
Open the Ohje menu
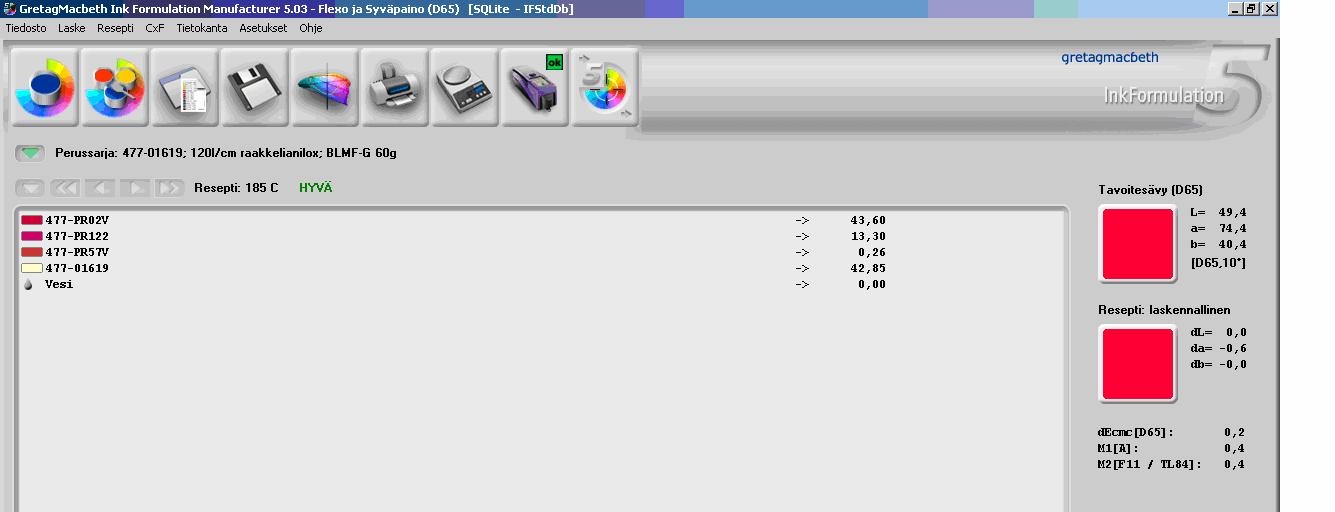pos(311,28)
